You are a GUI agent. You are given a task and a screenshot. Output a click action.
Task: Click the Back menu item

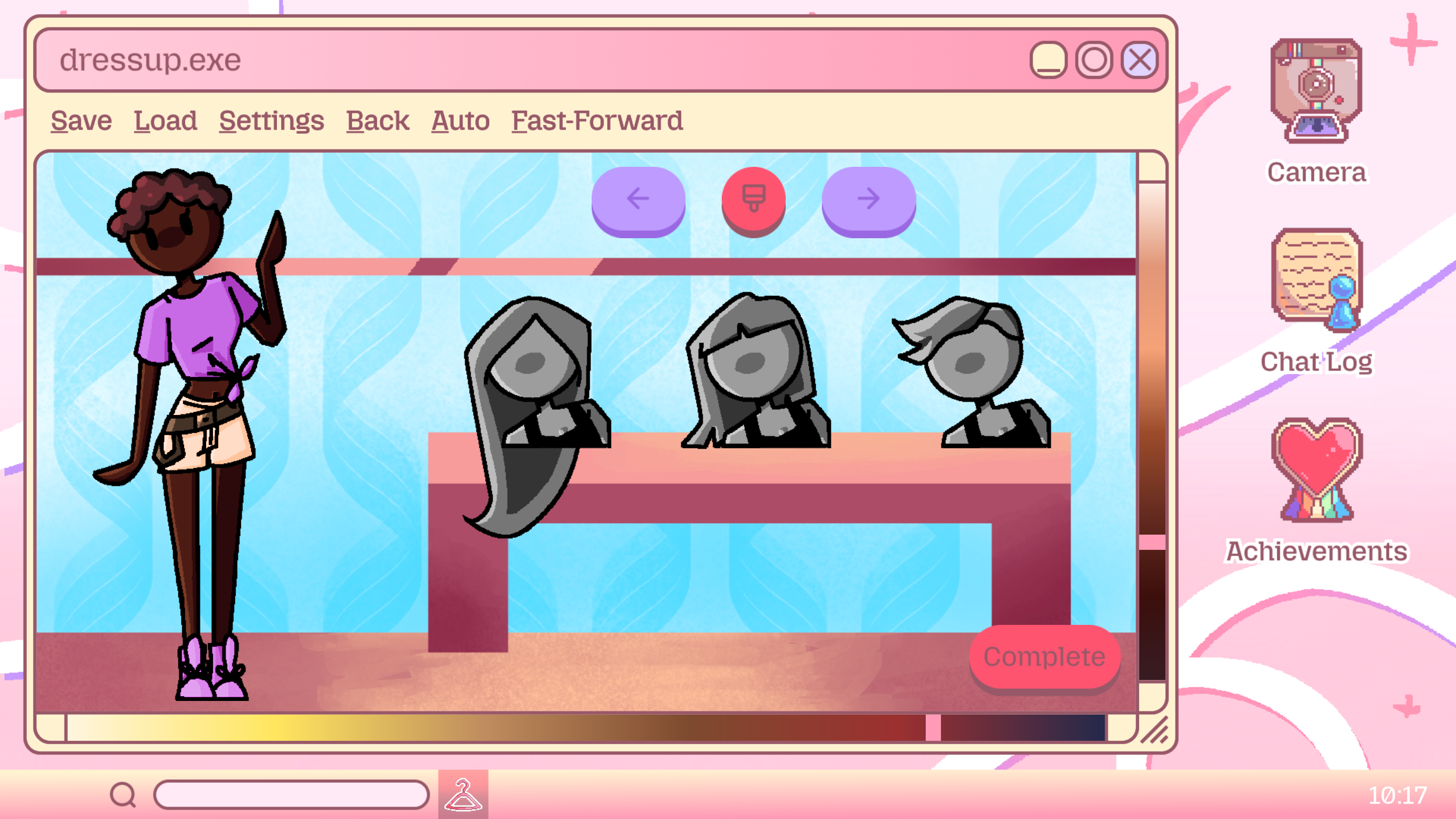point(377,121)
